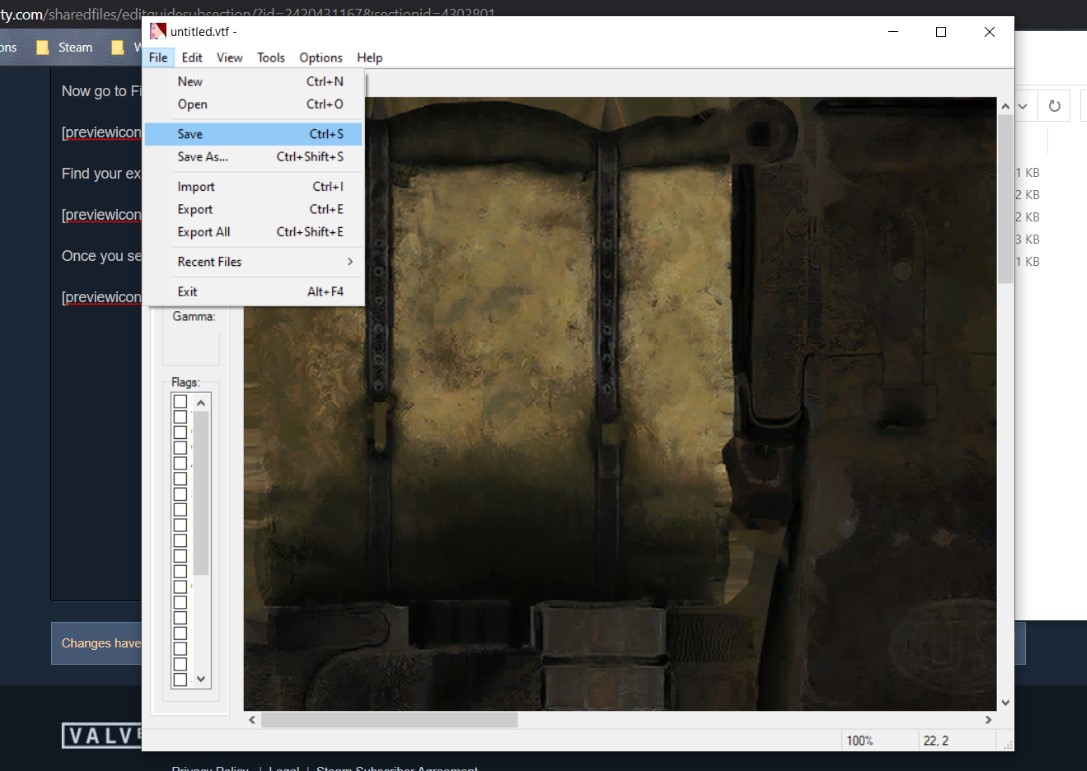
Task: Click the Flags list scroll-up arrow
Action: pyautogui.click(x=201, y=403)
